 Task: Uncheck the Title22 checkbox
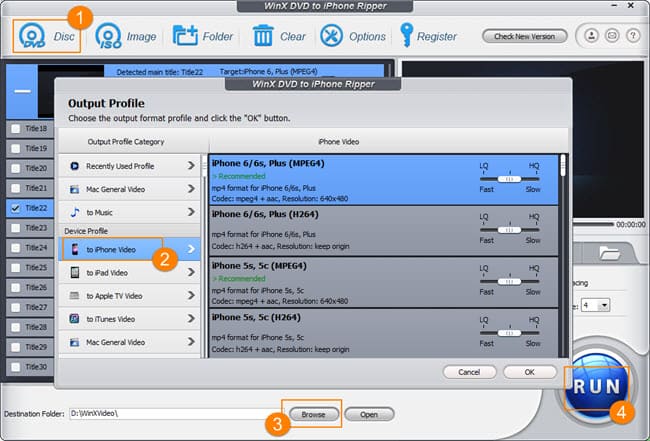tap(16, 208)
